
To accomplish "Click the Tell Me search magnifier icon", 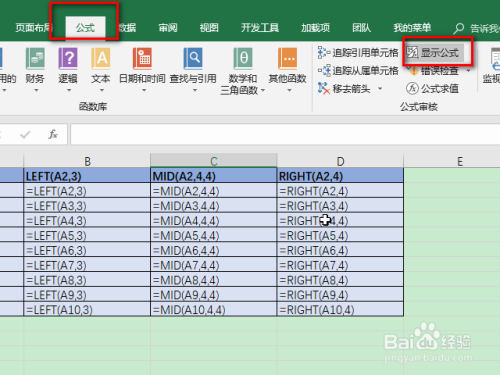I will click(459, 28).
